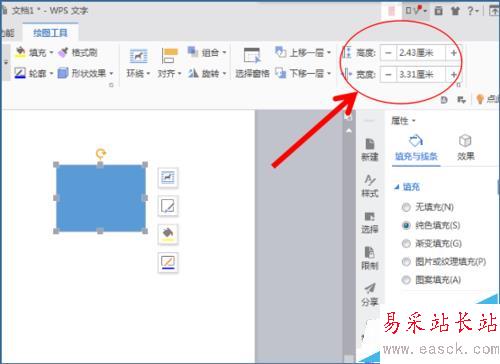Select Picture or texture fill radio option
500x364 pixels.
[406, 262]
